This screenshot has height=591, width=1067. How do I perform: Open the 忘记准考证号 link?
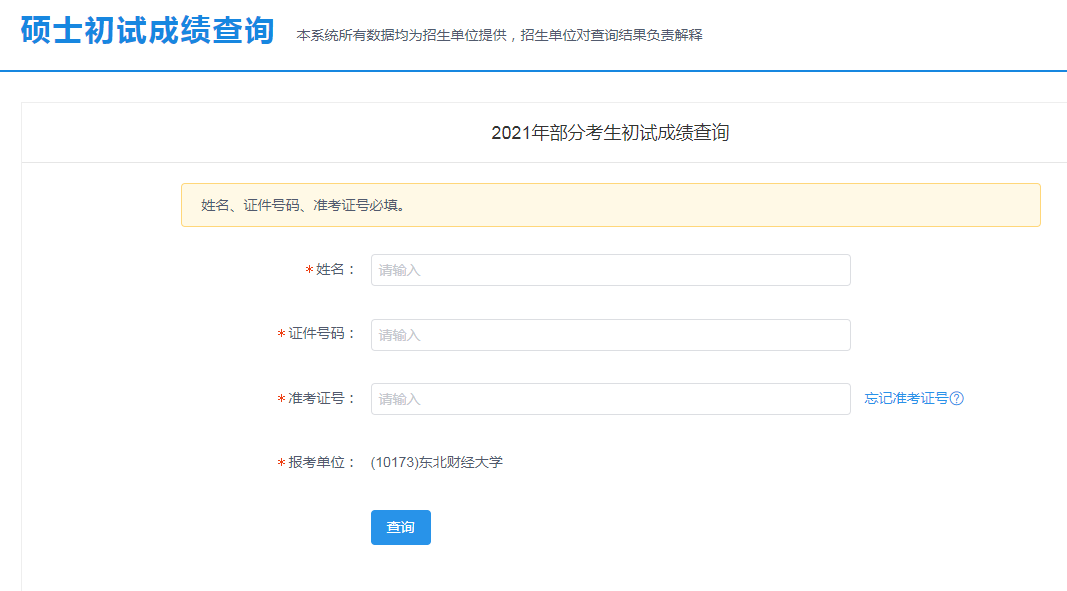click(906, 398)
